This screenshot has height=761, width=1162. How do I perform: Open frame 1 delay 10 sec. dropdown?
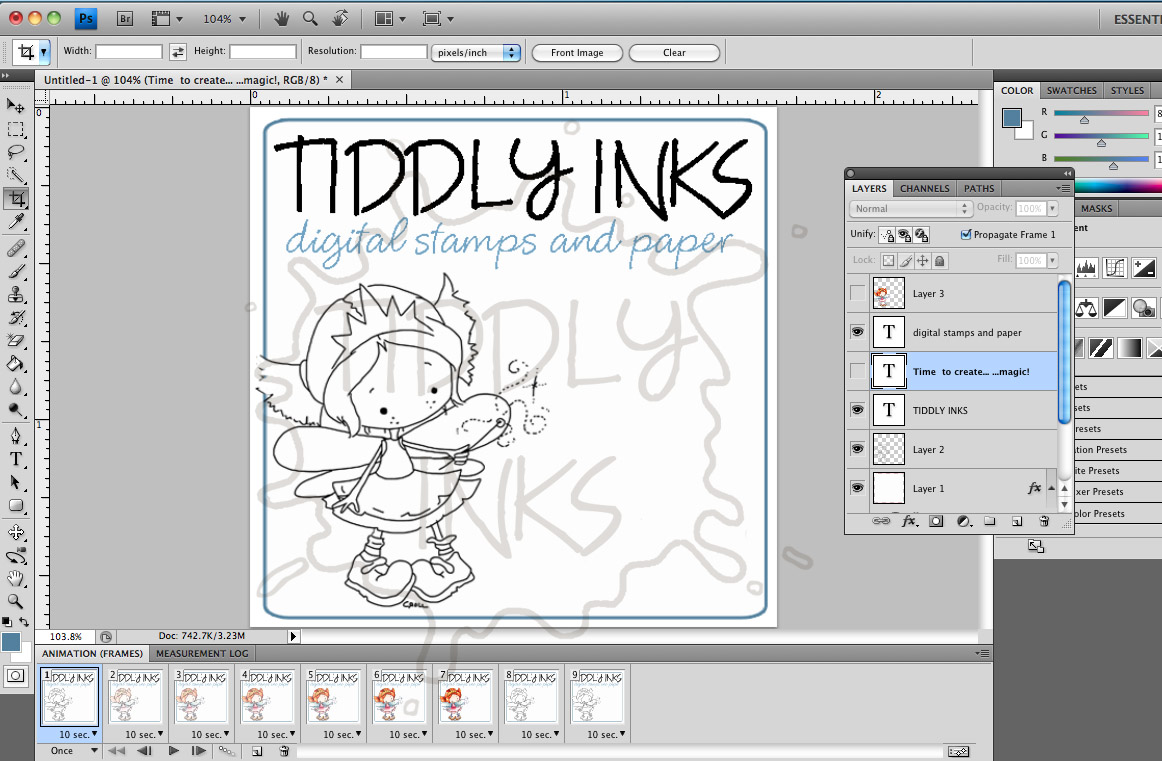tap(79, 734)
